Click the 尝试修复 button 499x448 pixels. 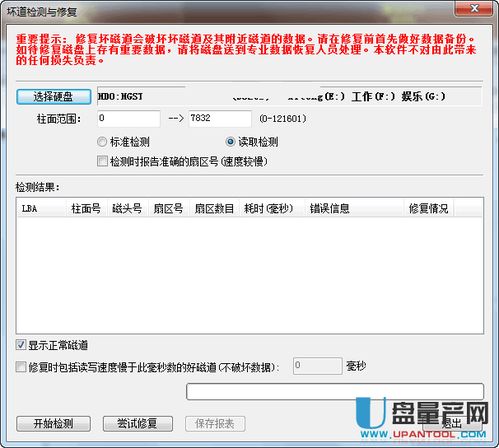point(138,424)
